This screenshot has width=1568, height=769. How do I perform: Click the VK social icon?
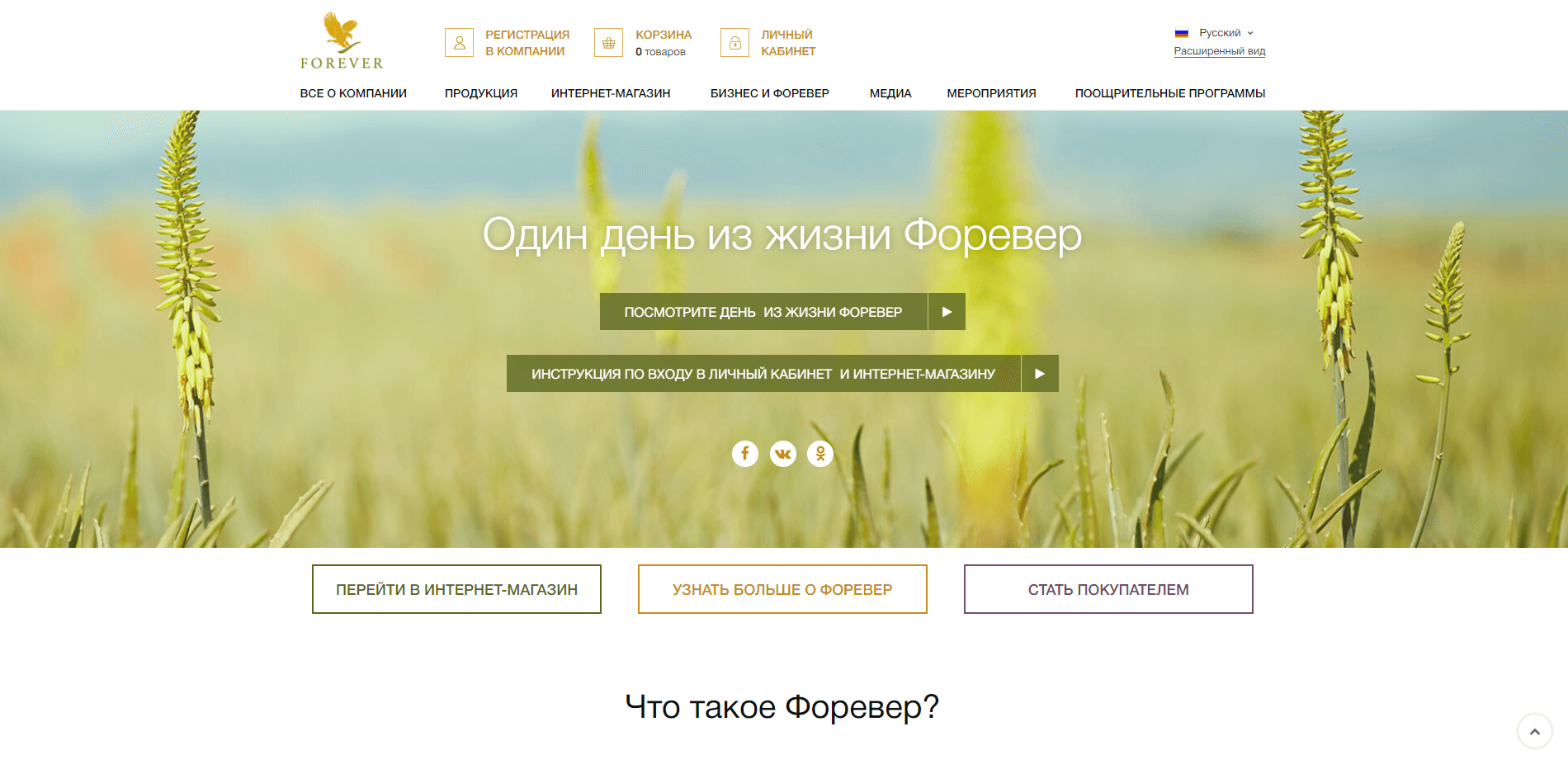coord(782,453)
